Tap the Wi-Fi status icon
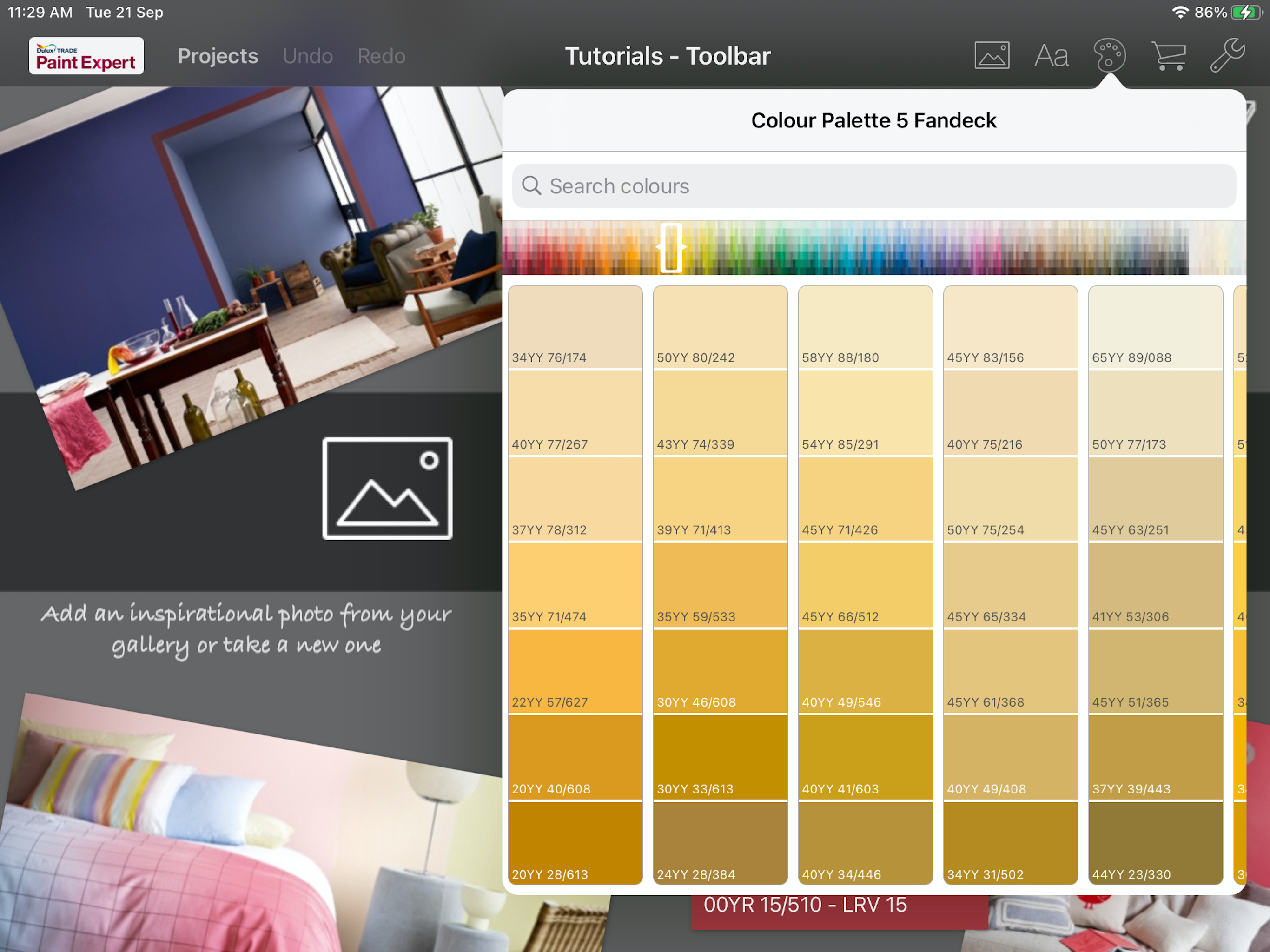The width and height of the screenshot is (1270, 952). pyautogui.click(x=1180, y=12)
